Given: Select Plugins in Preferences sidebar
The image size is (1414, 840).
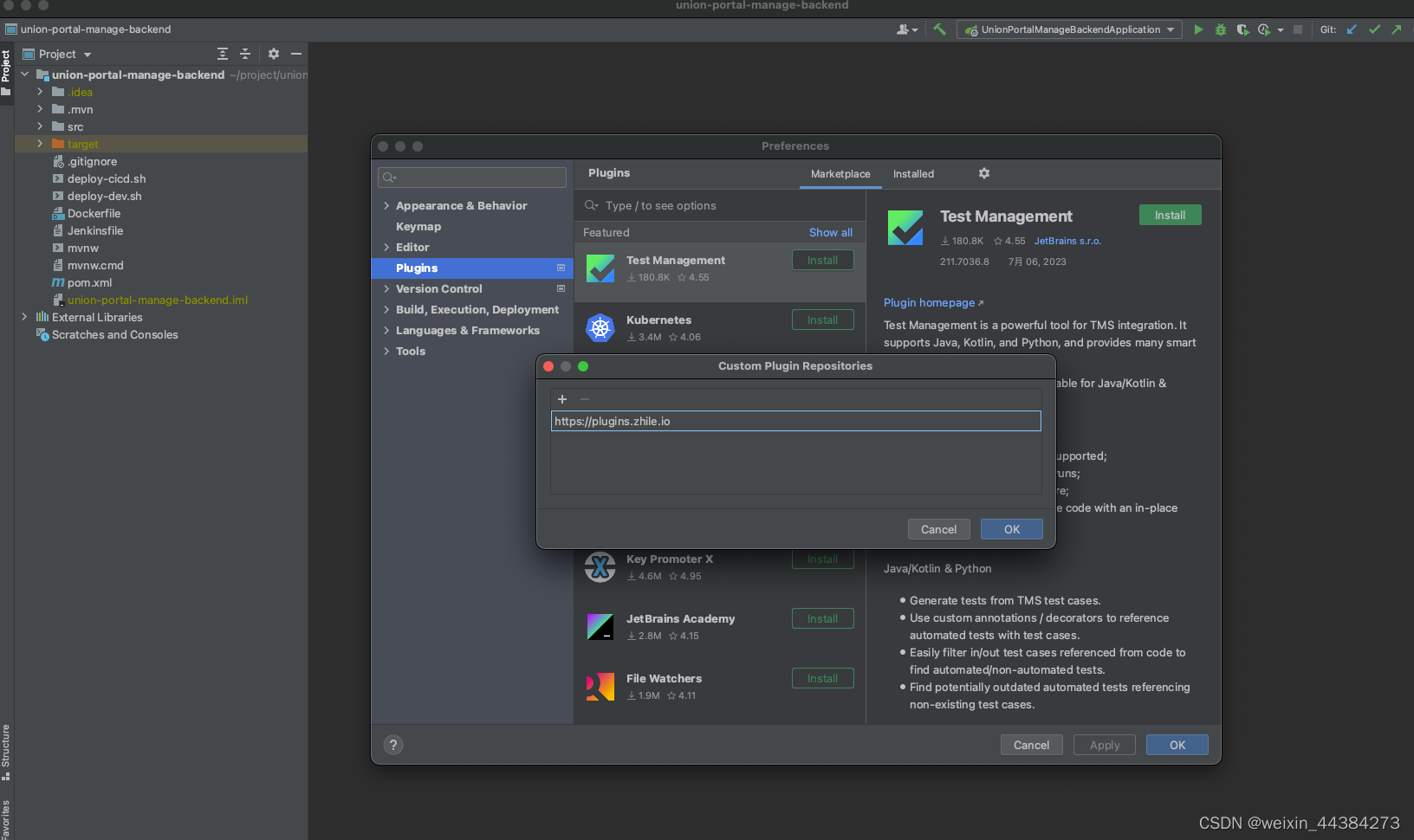Looking at the screenshot, I should [471, 268].
